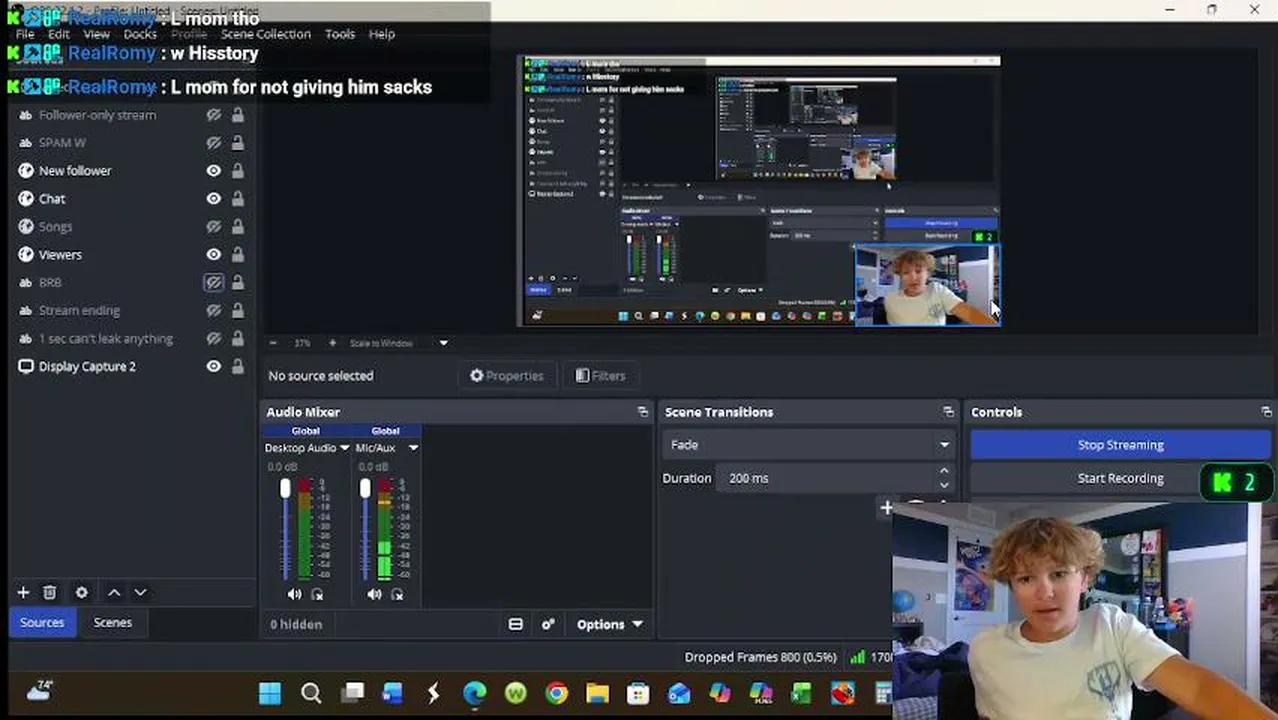
Task: Show the Songs source
Action: tap(213, 227)
